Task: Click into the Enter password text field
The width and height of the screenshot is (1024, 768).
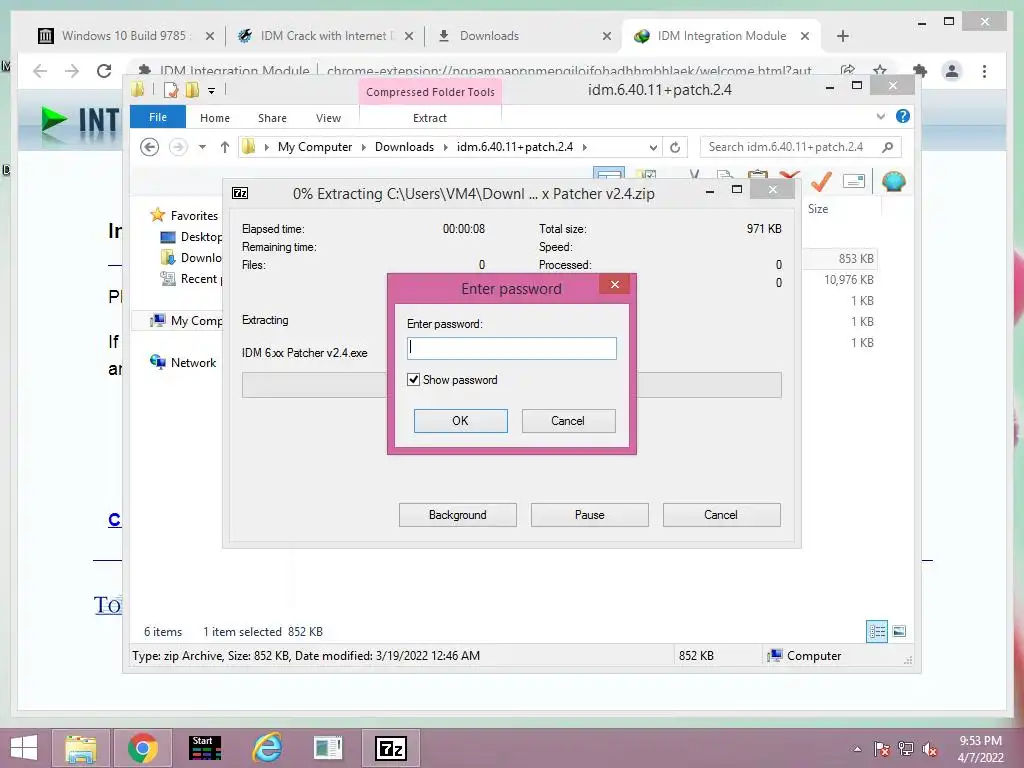Action: tap(511, 348)
